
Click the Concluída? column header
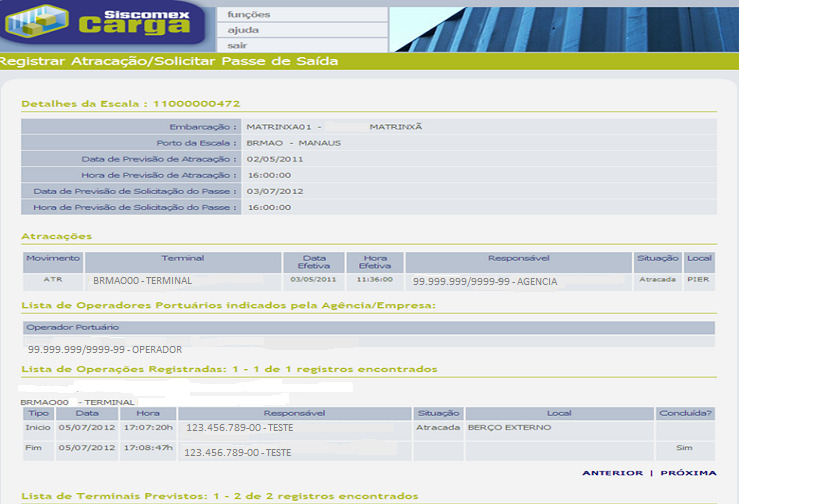pos(685,413)
